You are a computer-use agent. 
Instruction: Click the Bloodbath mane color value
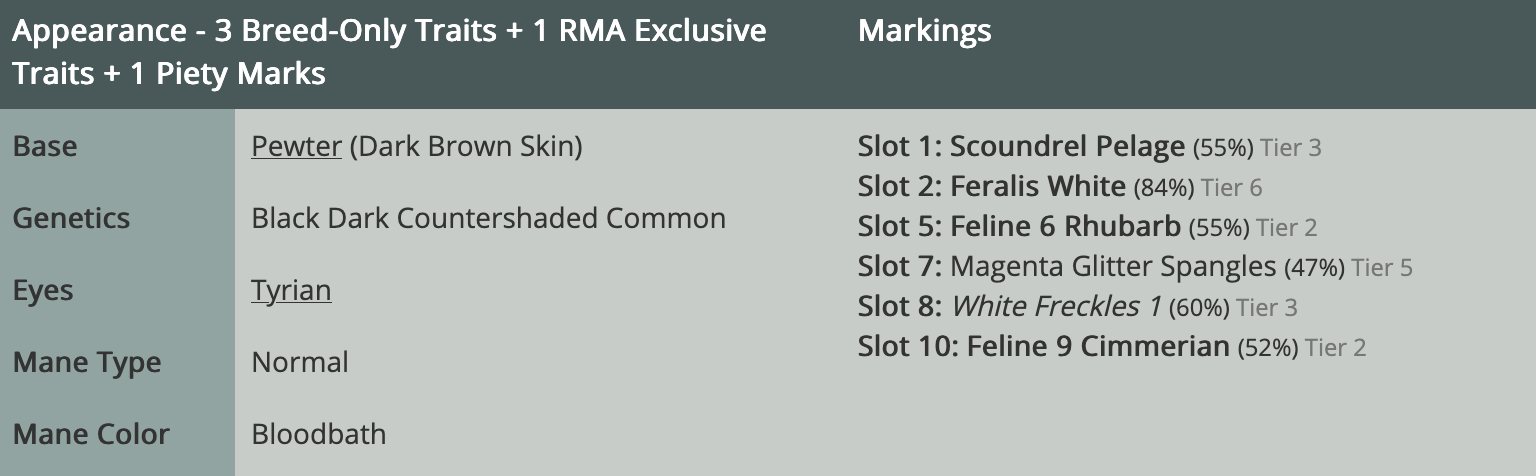318,434
